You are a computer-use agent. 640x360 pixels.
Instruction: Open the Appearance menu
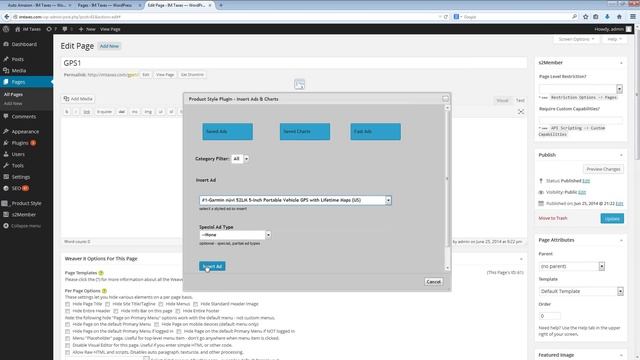[x=25, y=131]
